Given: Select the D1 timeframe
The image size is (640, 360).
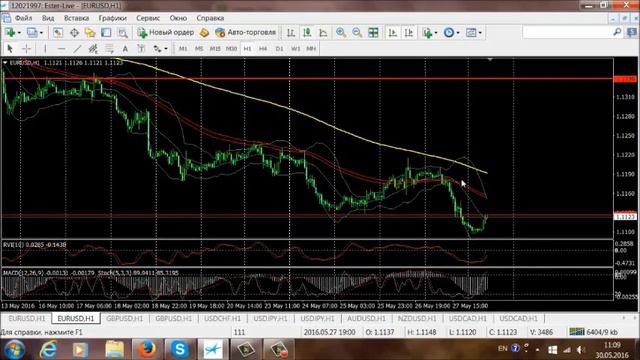Looking at the screenshot, I should (279, 49).
